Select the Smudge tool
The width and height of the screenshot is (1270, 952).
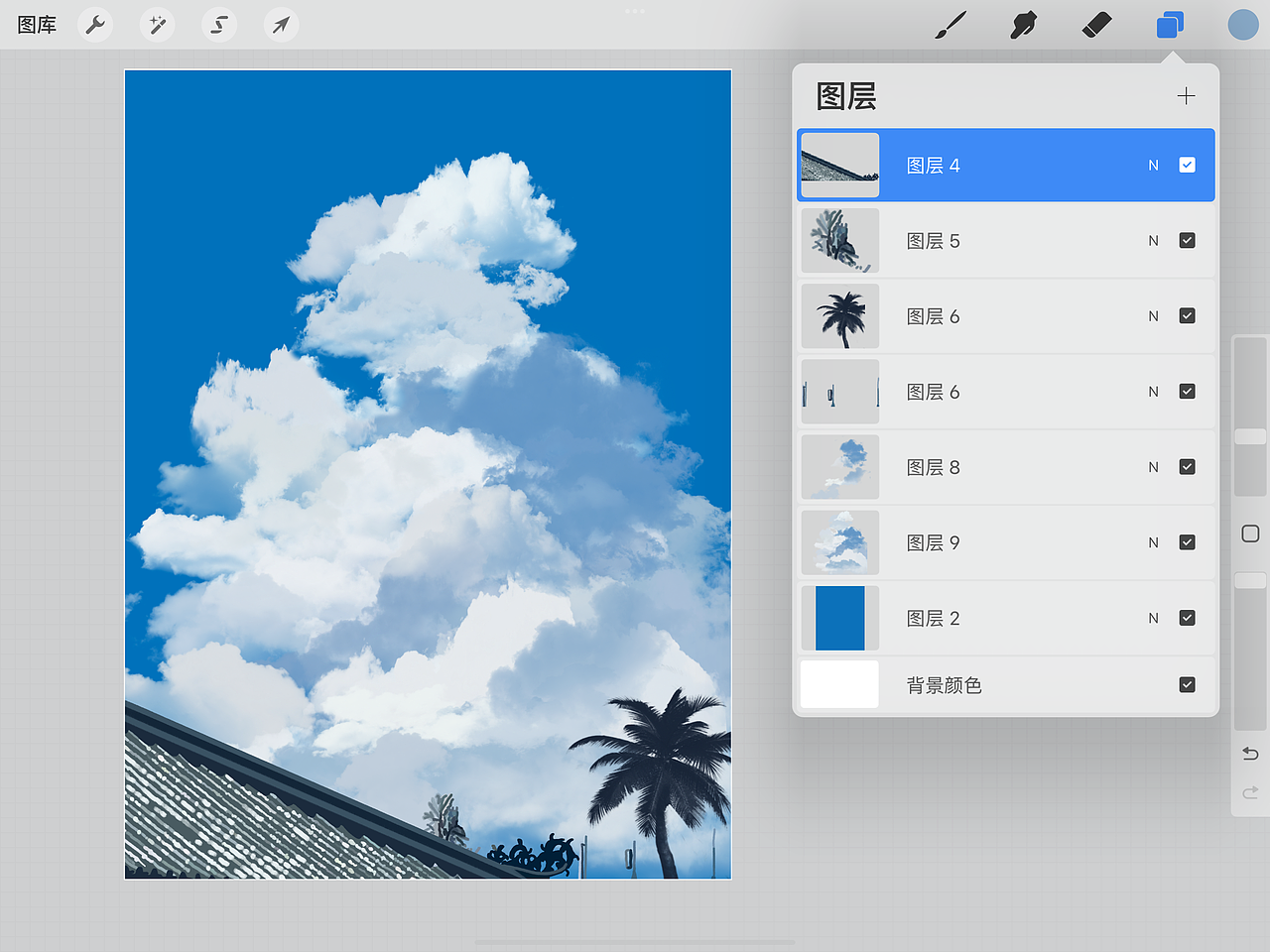(1023, 25)
